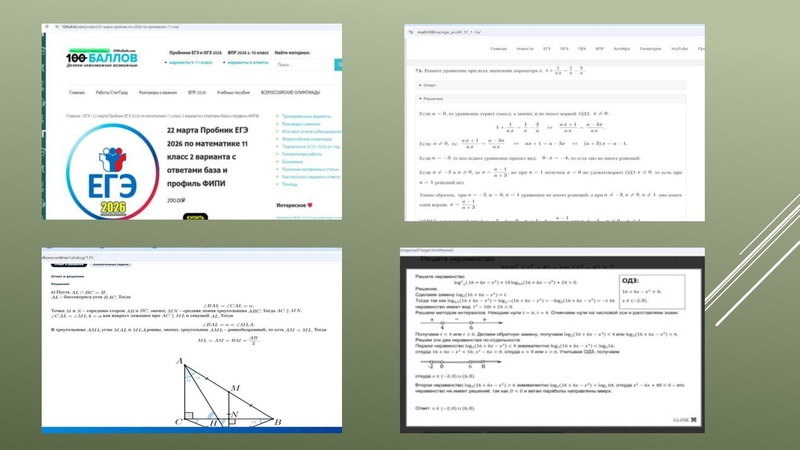800x450 pixels.
Task: Open ЕГЭ on the math100 menu
Action: coord(546,48)
